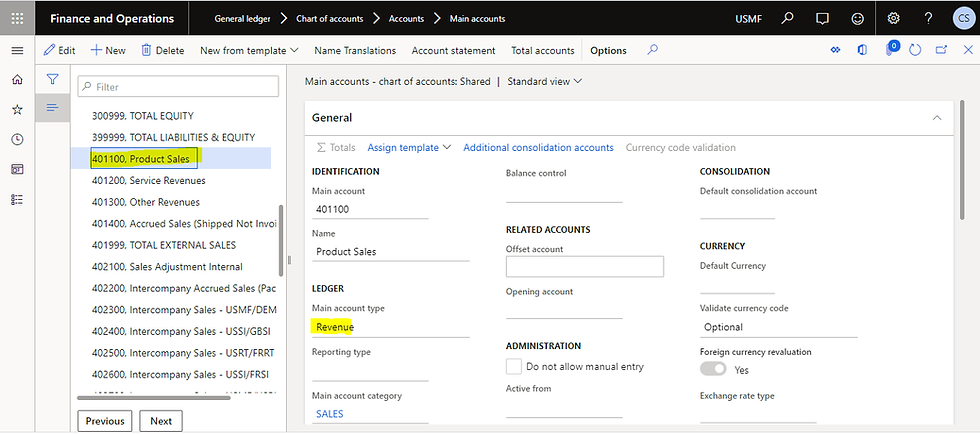Open the Standard view dropdown
Screen dimensions: 980x434
click(x=544, y=81)
